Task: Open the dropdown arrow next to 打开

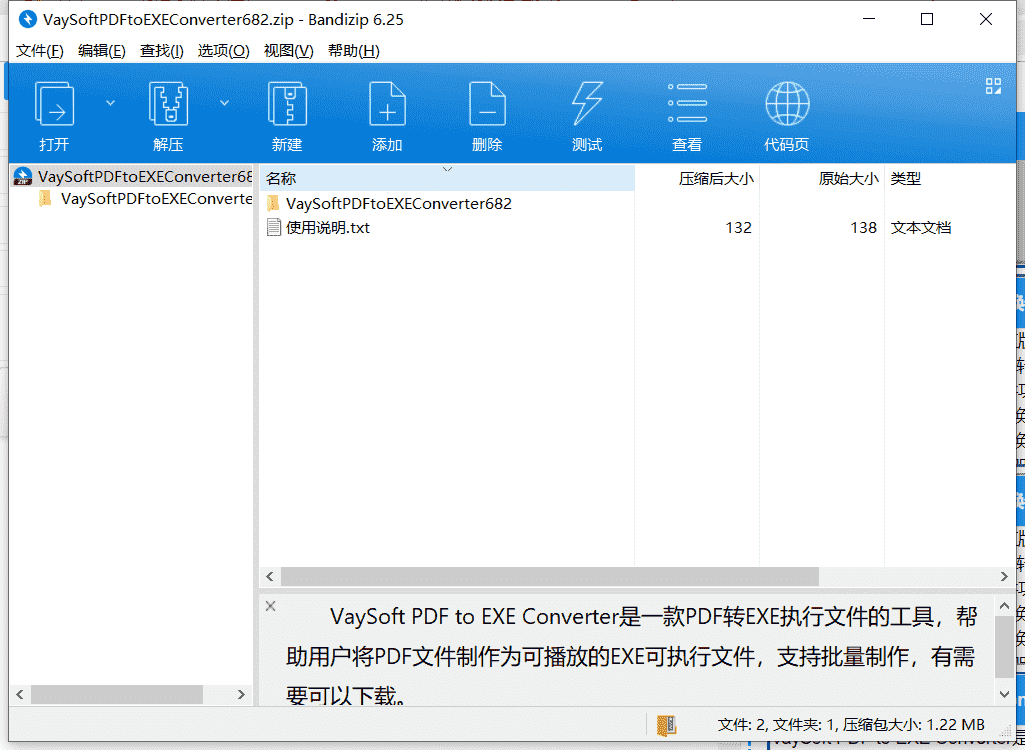Action: tap(110, 103)
